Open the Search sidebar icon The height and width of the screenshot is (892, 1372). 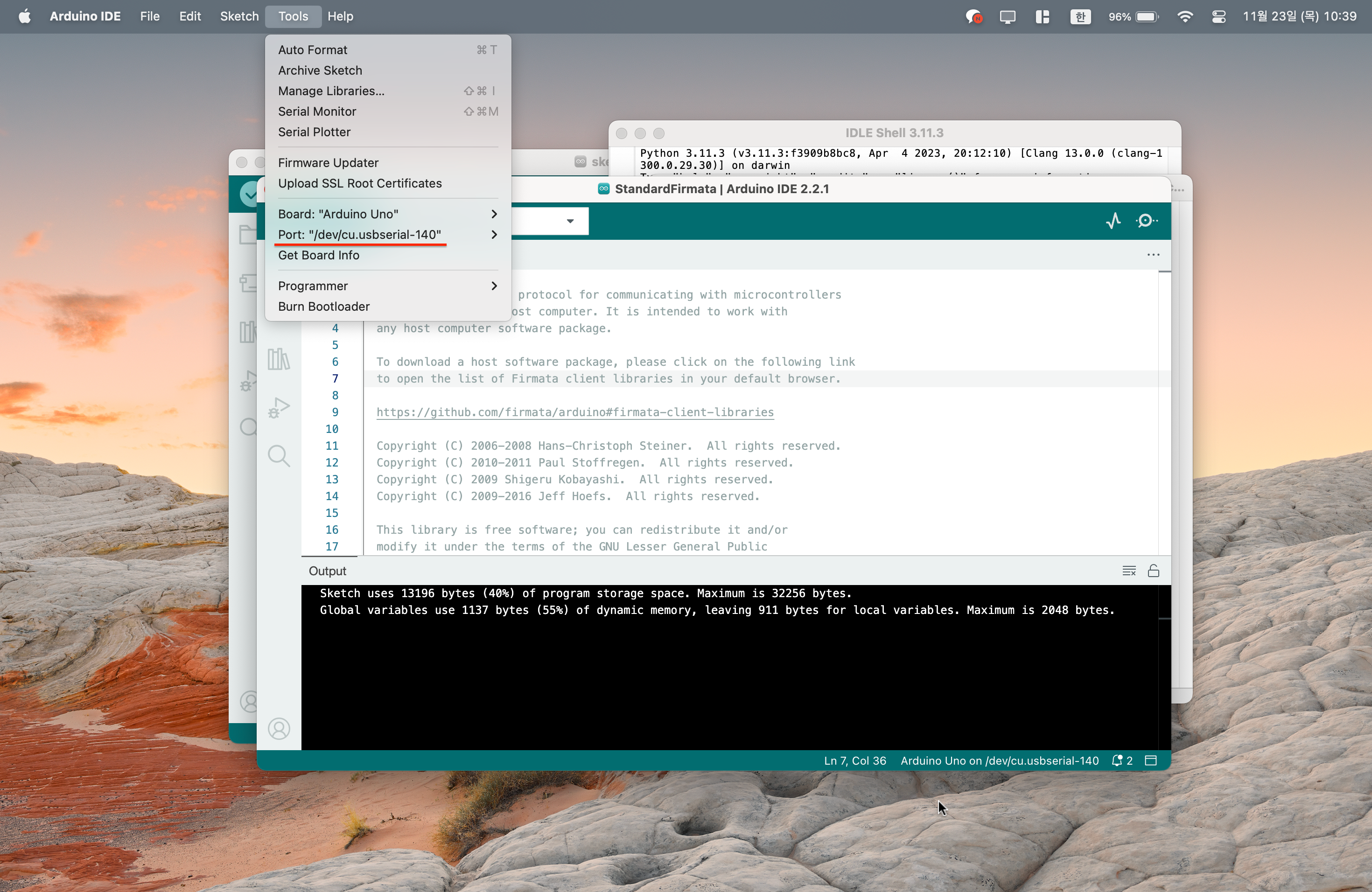pyautogui.click(x=279, y=456)
